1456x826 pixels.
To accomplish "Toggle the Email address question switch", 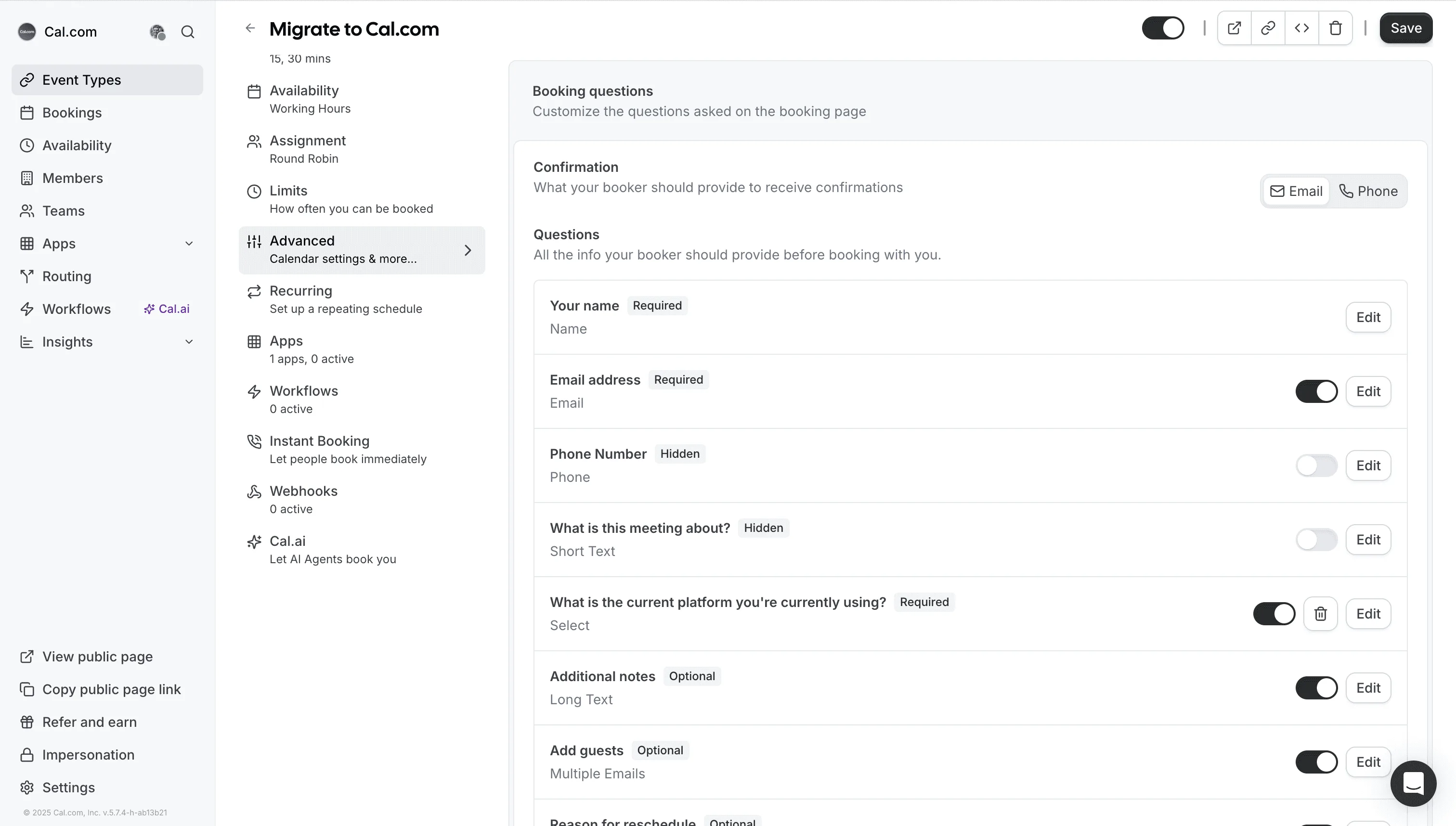I will click(x=1316, y=391).
